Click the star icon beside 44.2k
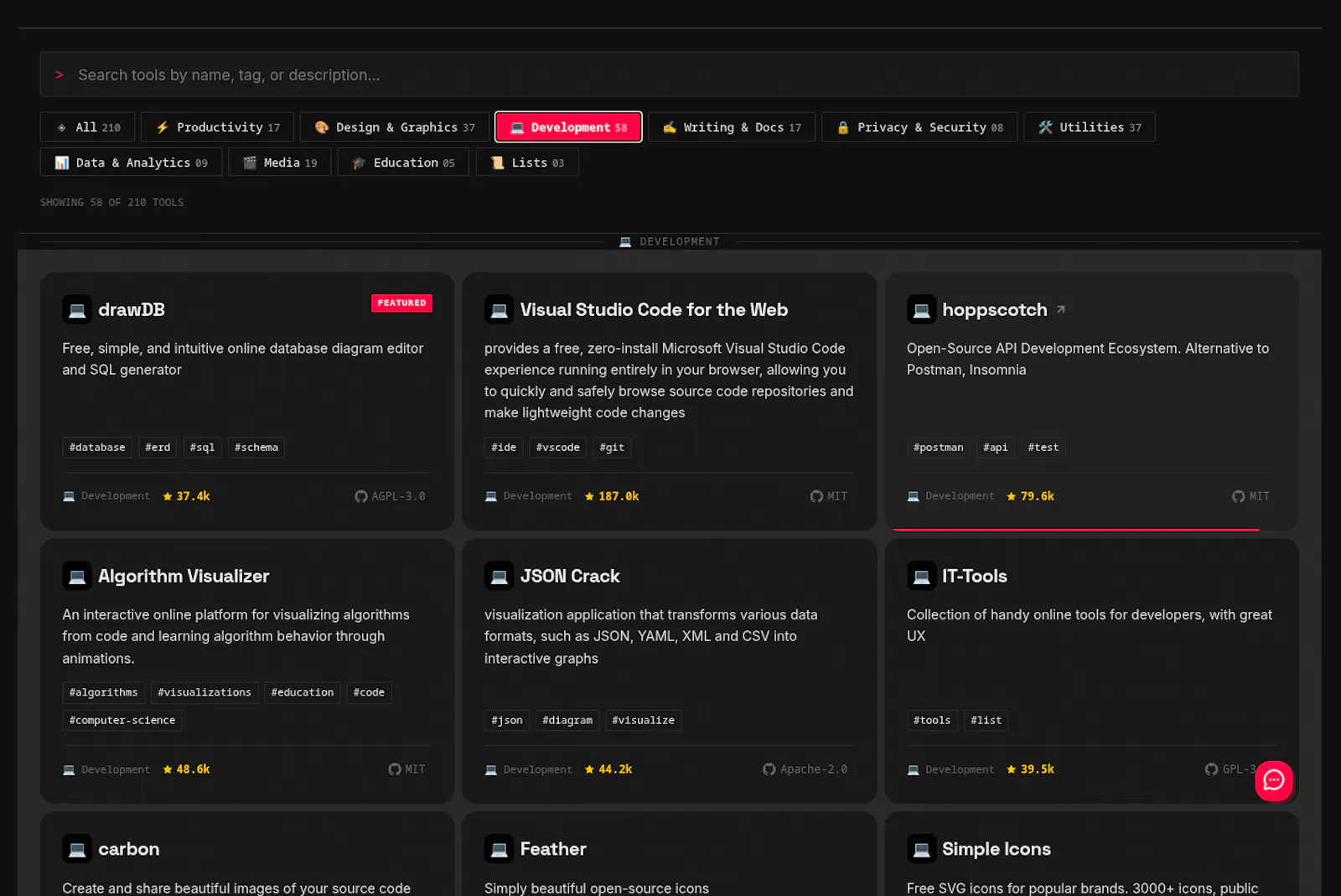 [x=589, y=769]
